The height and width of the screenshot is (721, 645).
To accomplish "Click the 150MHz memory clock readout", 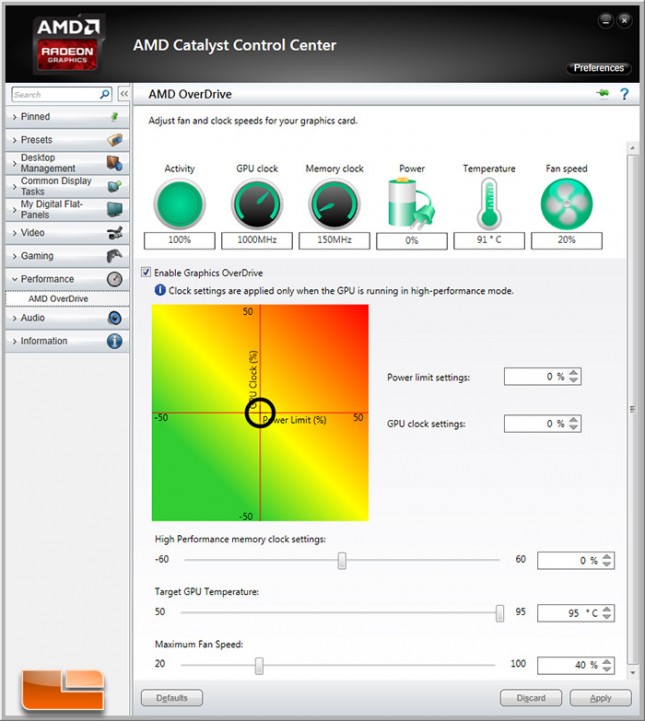I will (x=334, y=240).
